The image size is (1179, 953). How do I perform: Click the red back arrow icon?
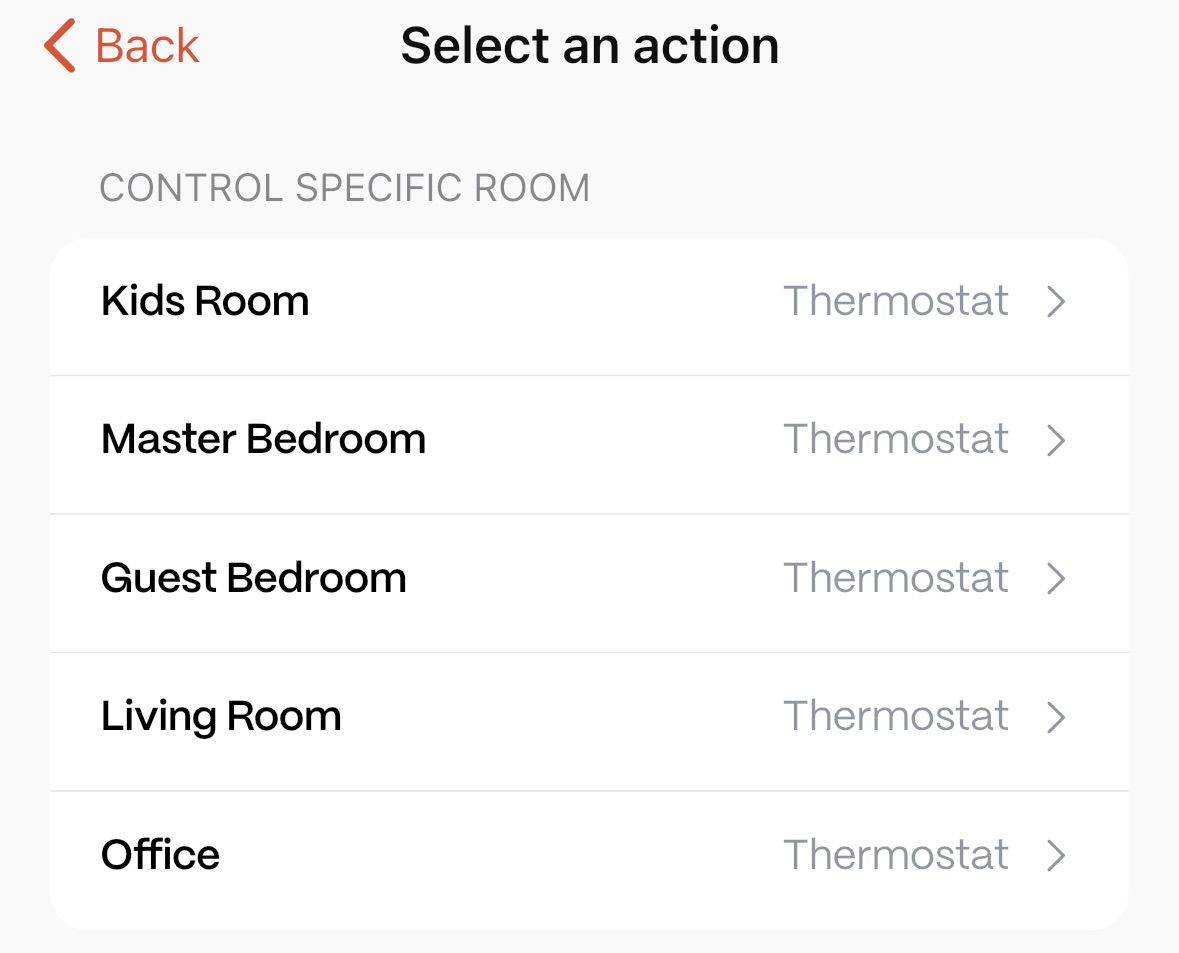pos(61,47)
